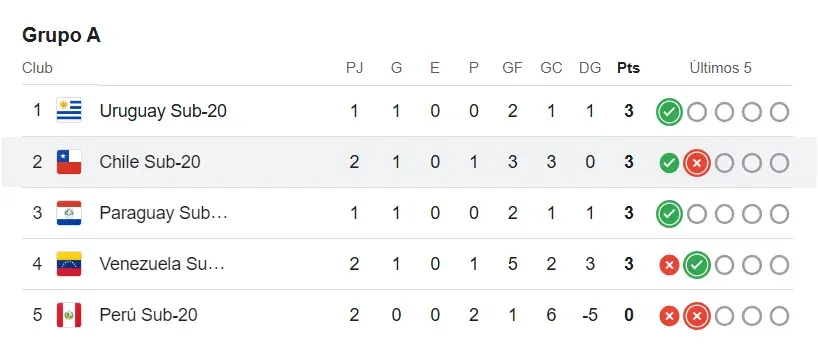Click Perú's highlighted red loss X icon
The image size is (818, 363).
click(697, 316)
